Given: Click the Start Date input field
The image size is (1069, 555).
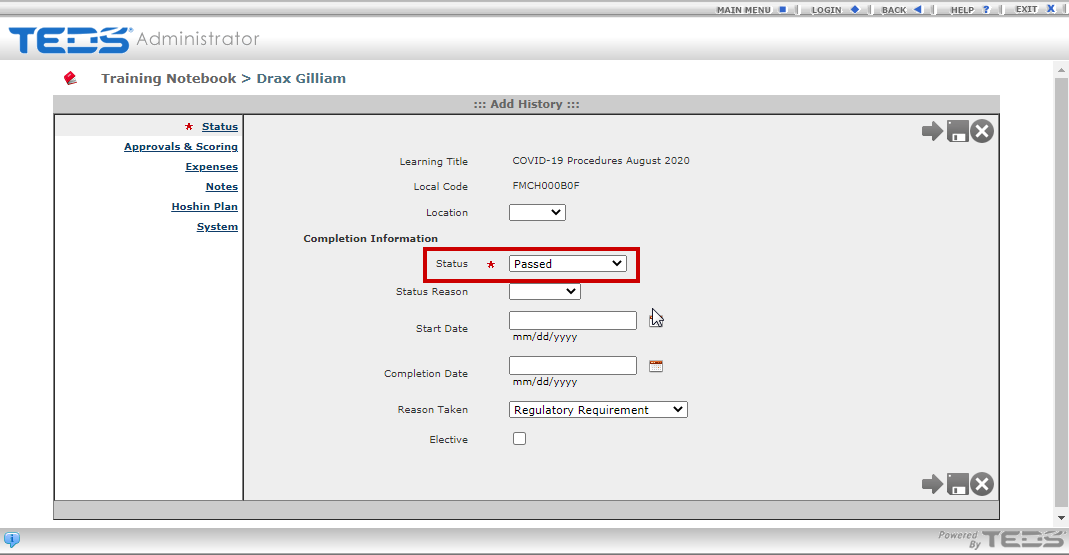Looking at the screenshot, I should tap(573, 320).
